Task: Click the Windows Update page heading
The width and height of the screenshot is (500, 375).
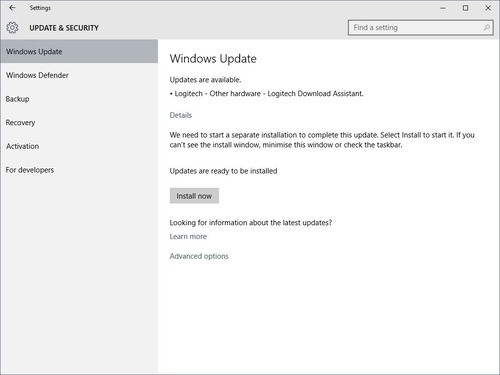Action: point(213,59)
